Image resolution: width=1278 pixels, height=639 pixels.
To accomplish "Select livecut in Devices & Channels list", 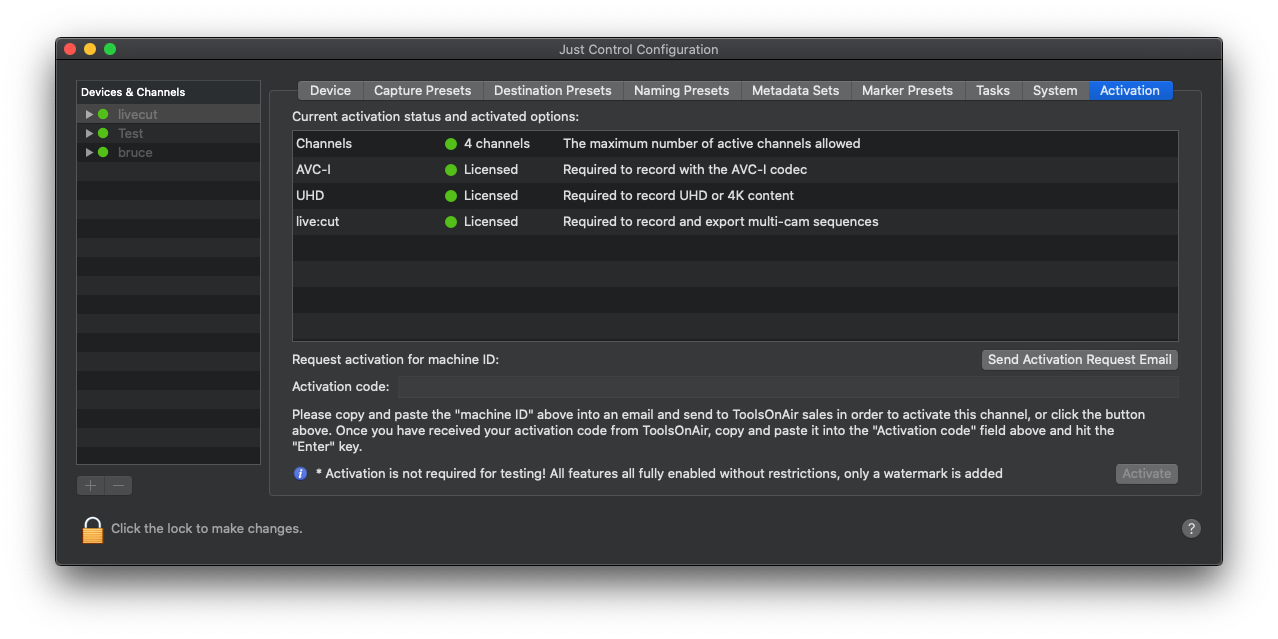I will (168, 114).
